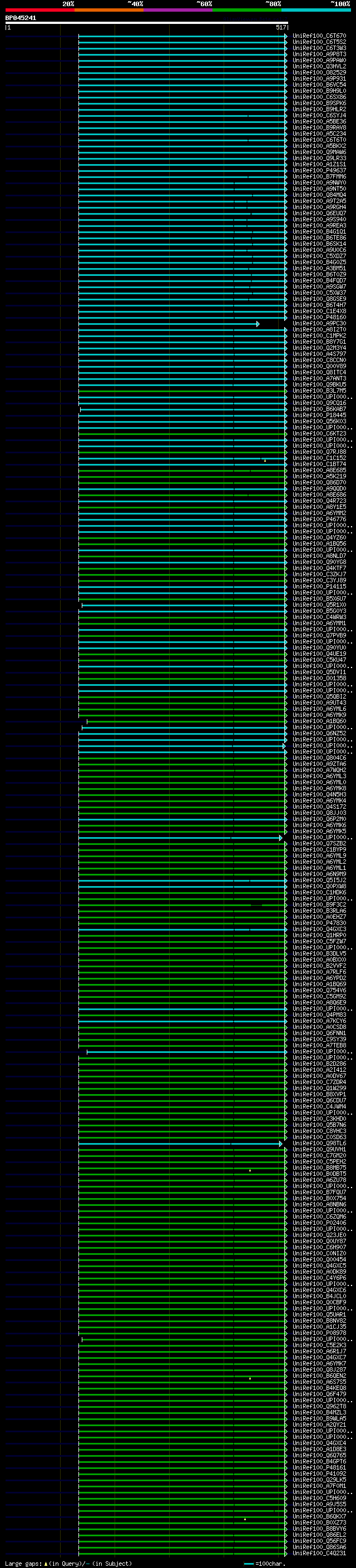Click label UniRef100_C3KHD0
Viewport: 356px width, 1568px height.
coord(319,1119)
